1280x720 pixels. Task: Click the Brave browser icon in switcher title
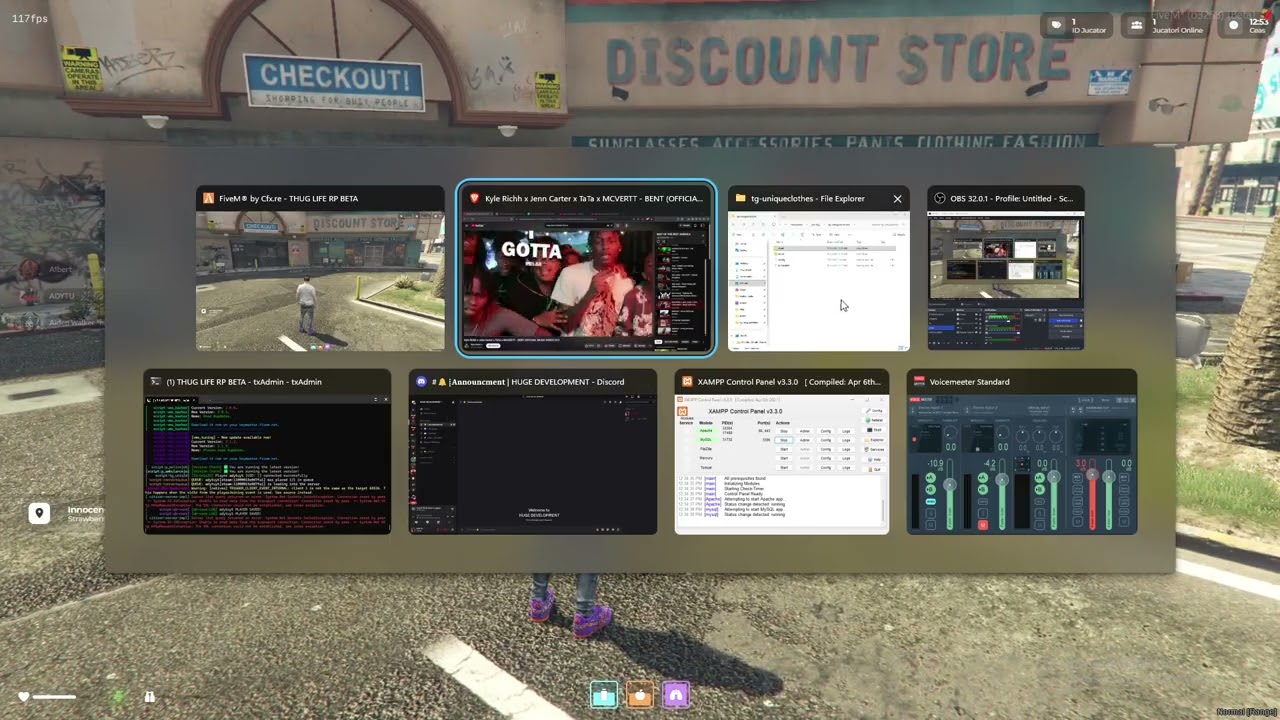coord(475,198)
